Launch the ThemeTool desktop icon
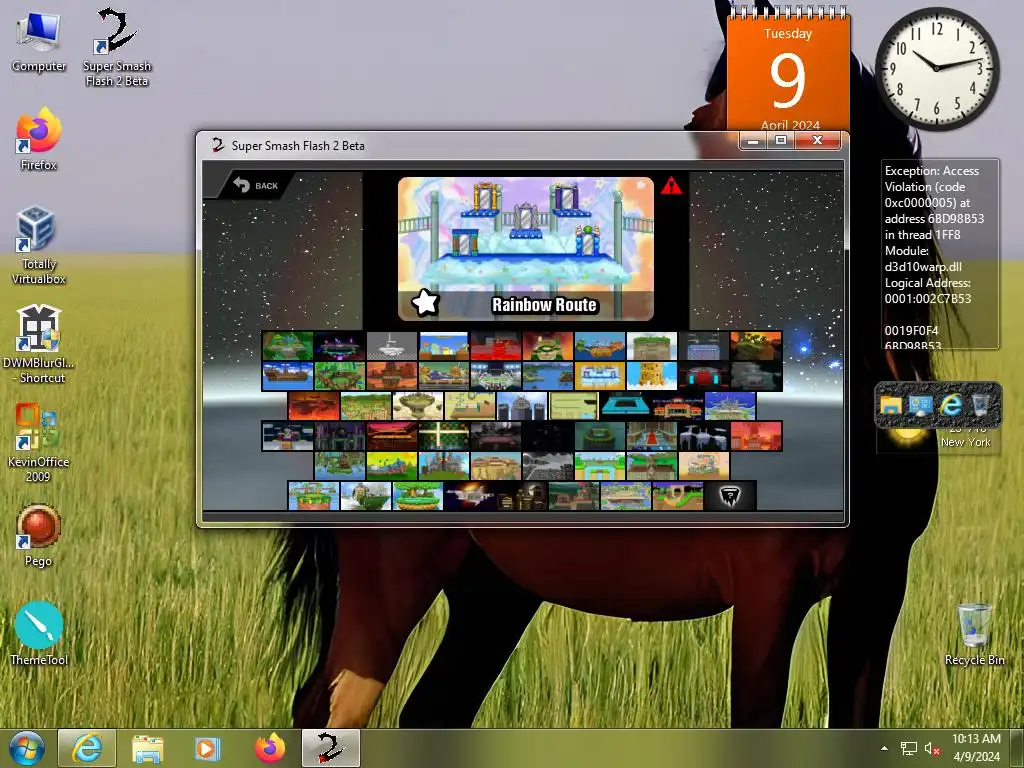The width and height of the screenshot is (1024, 768). click(39, 634)
